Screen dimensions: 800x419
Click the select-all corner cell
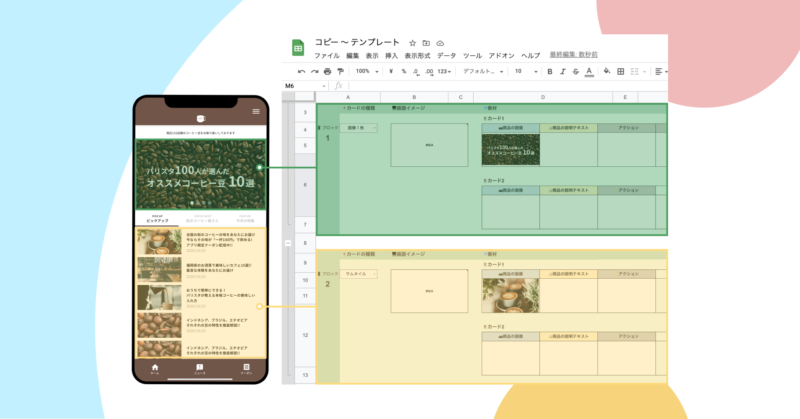point(305,97)
